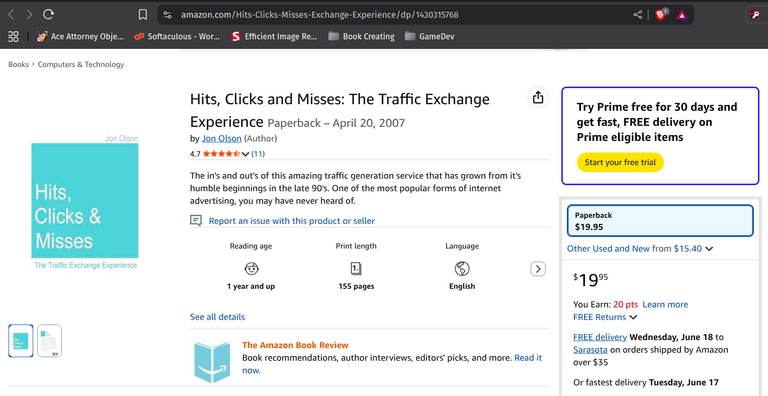The width and height of the screenshot is (768, 396).
Task: Advance product details carousel right arrow
Action: 538,269
